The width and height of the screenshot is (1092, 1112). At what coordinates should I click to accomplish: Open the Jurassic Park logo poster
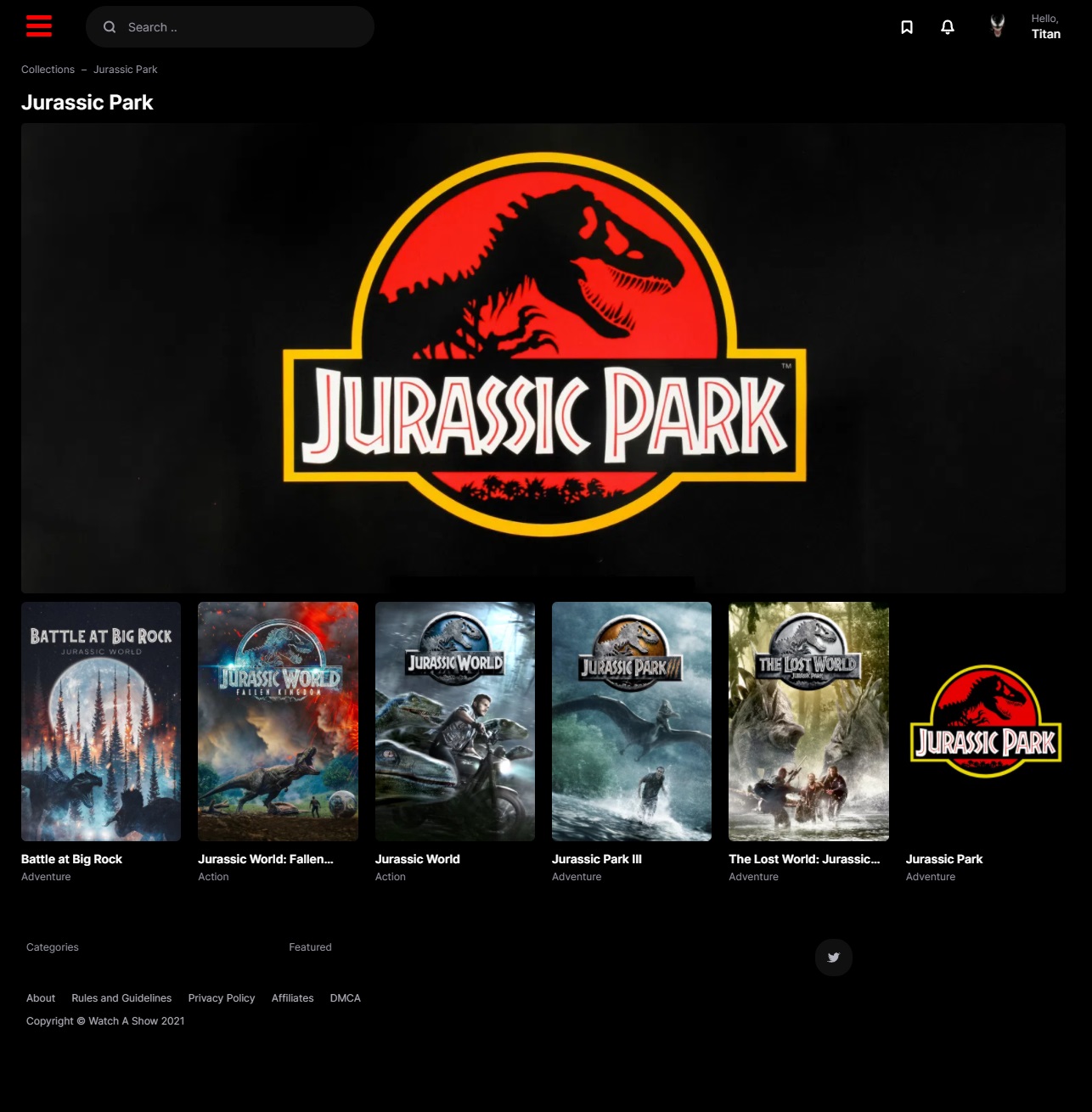986,722
